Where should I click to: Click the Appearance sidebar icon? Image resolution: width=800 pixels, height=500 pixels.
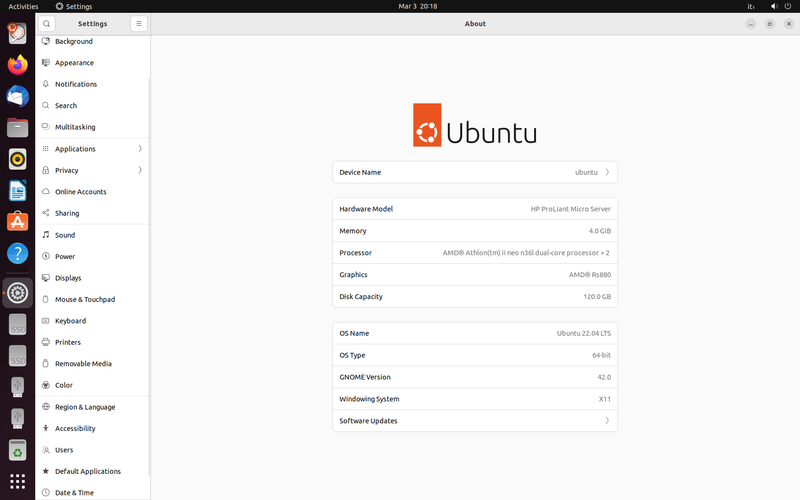[x=46, y=63]
